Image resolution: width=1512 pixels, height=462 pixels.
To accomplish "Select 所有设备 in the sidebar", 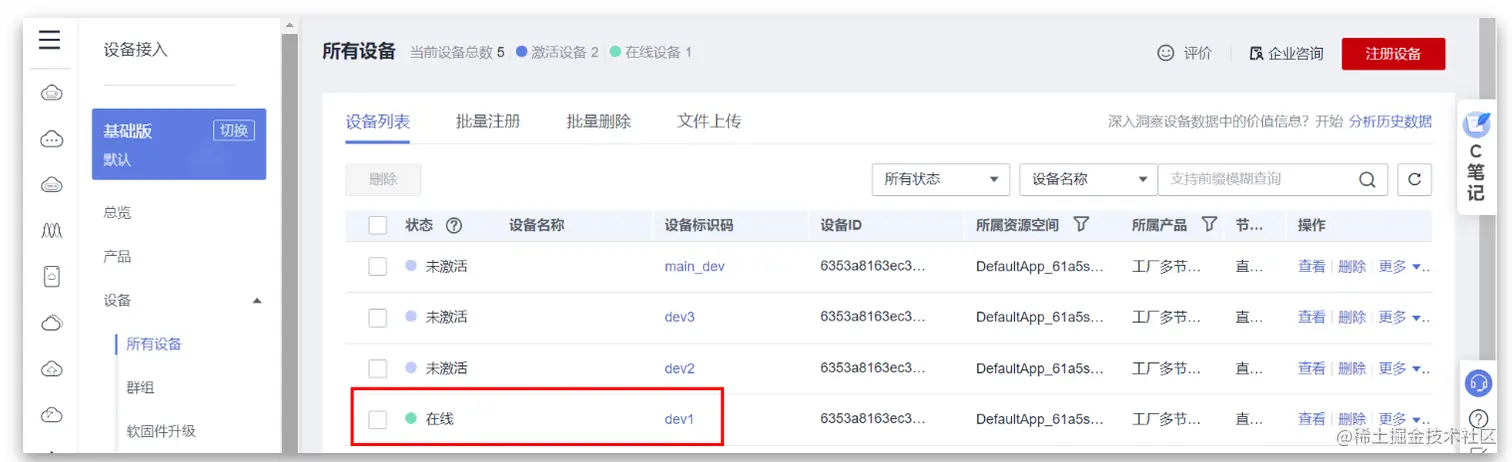I will tap(154, 344).
